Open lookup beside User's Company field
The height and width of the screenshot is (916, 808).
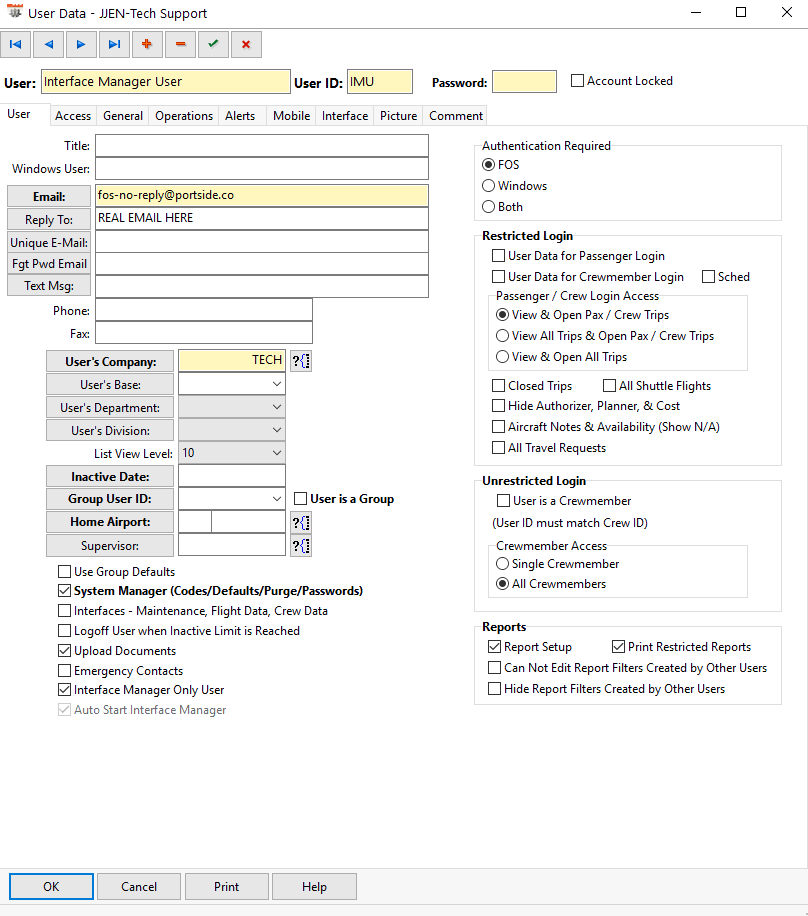[x=301, y=361]
